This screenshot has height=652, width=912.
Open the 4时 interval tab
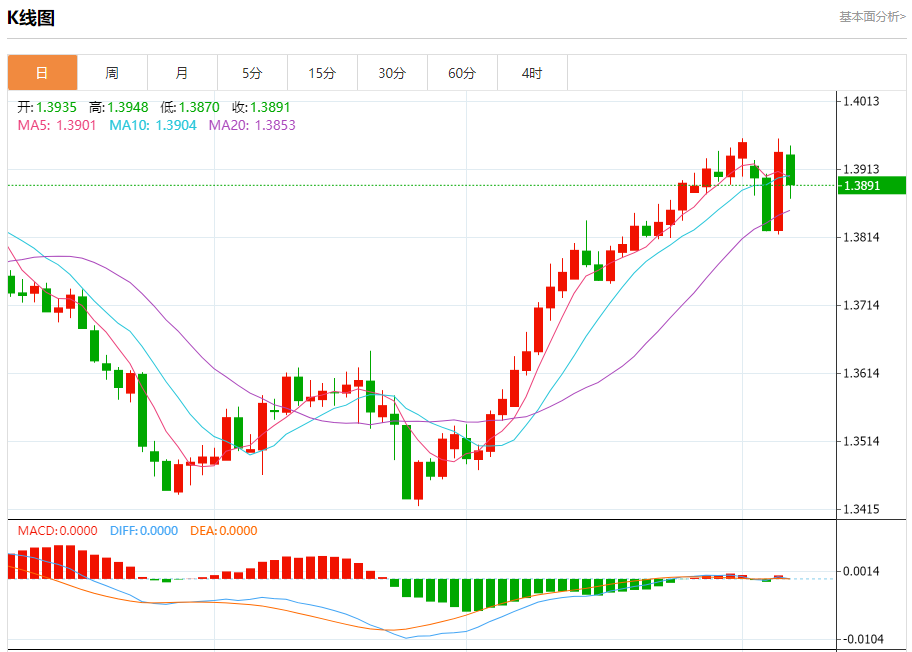[x=532, y=73]
